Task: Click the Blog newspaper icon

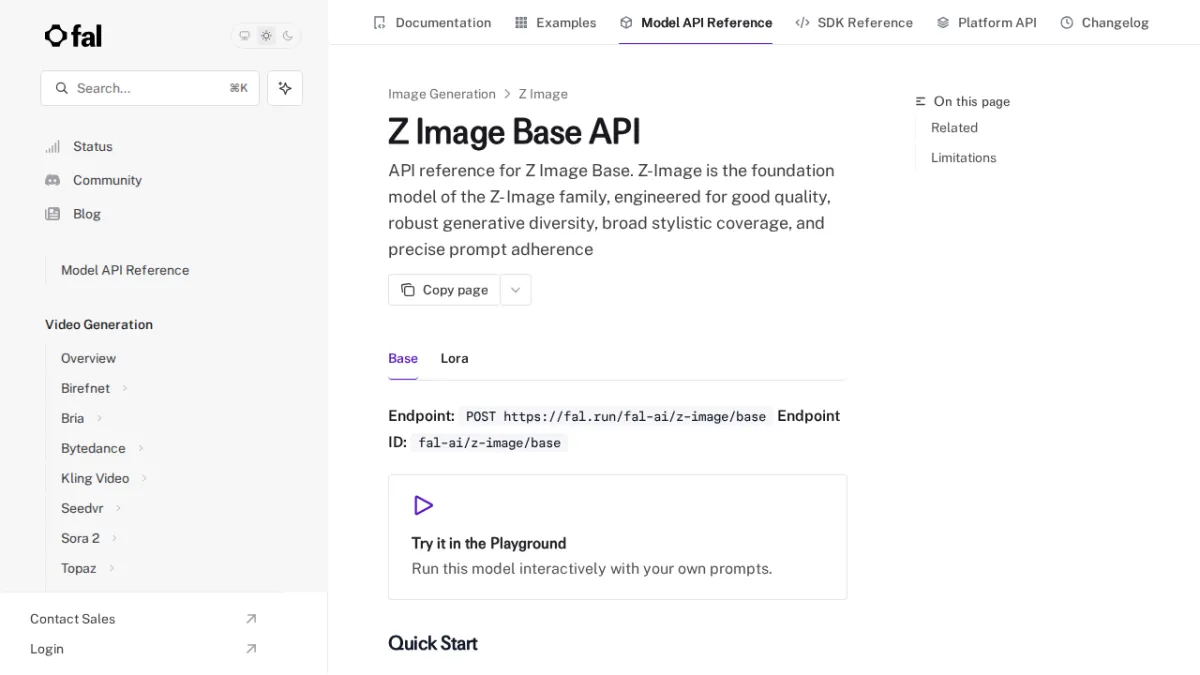Action: tap(53, 214)
